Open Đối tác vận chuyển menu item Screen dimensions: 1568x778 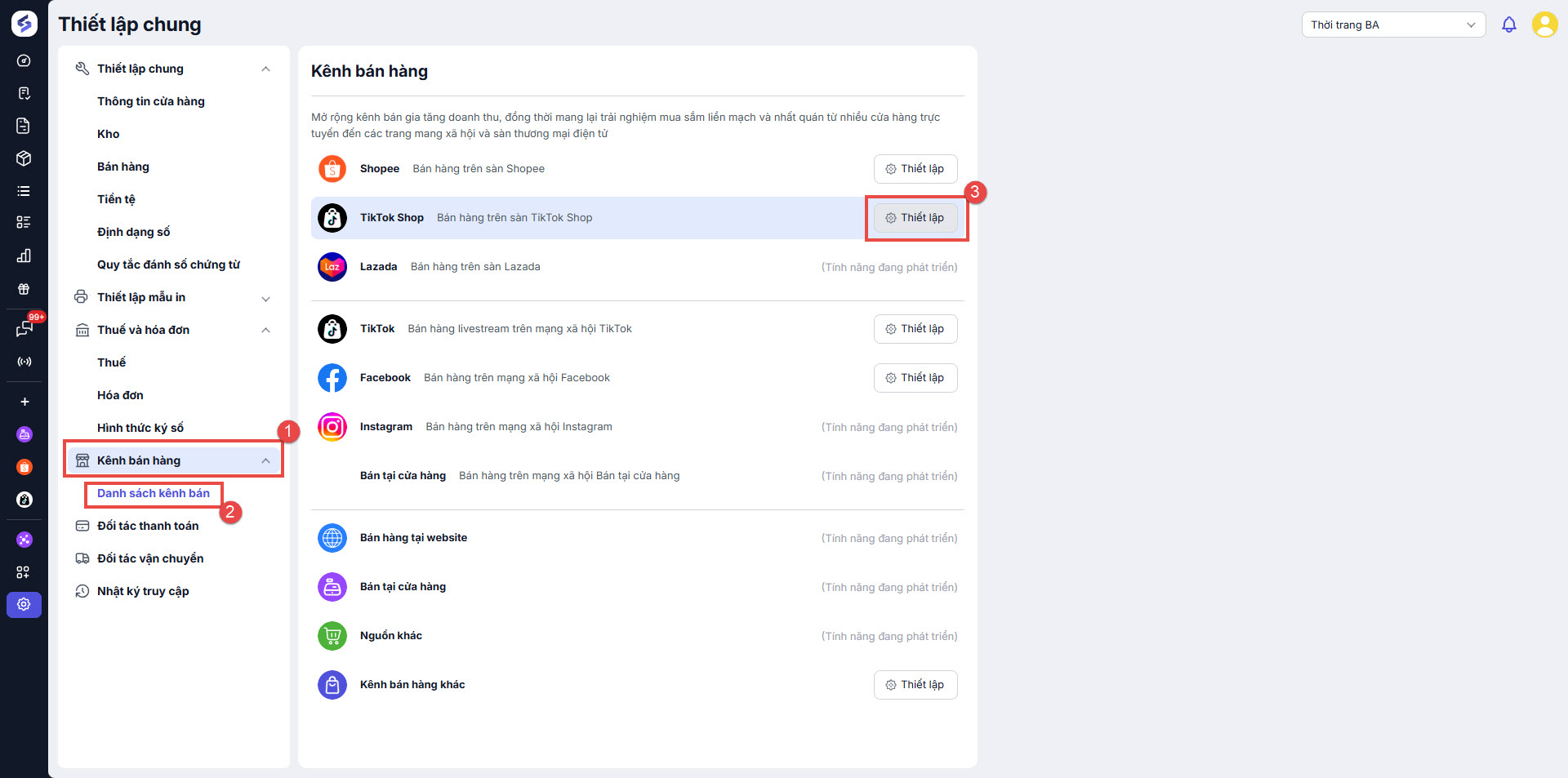tap(150, 558)
